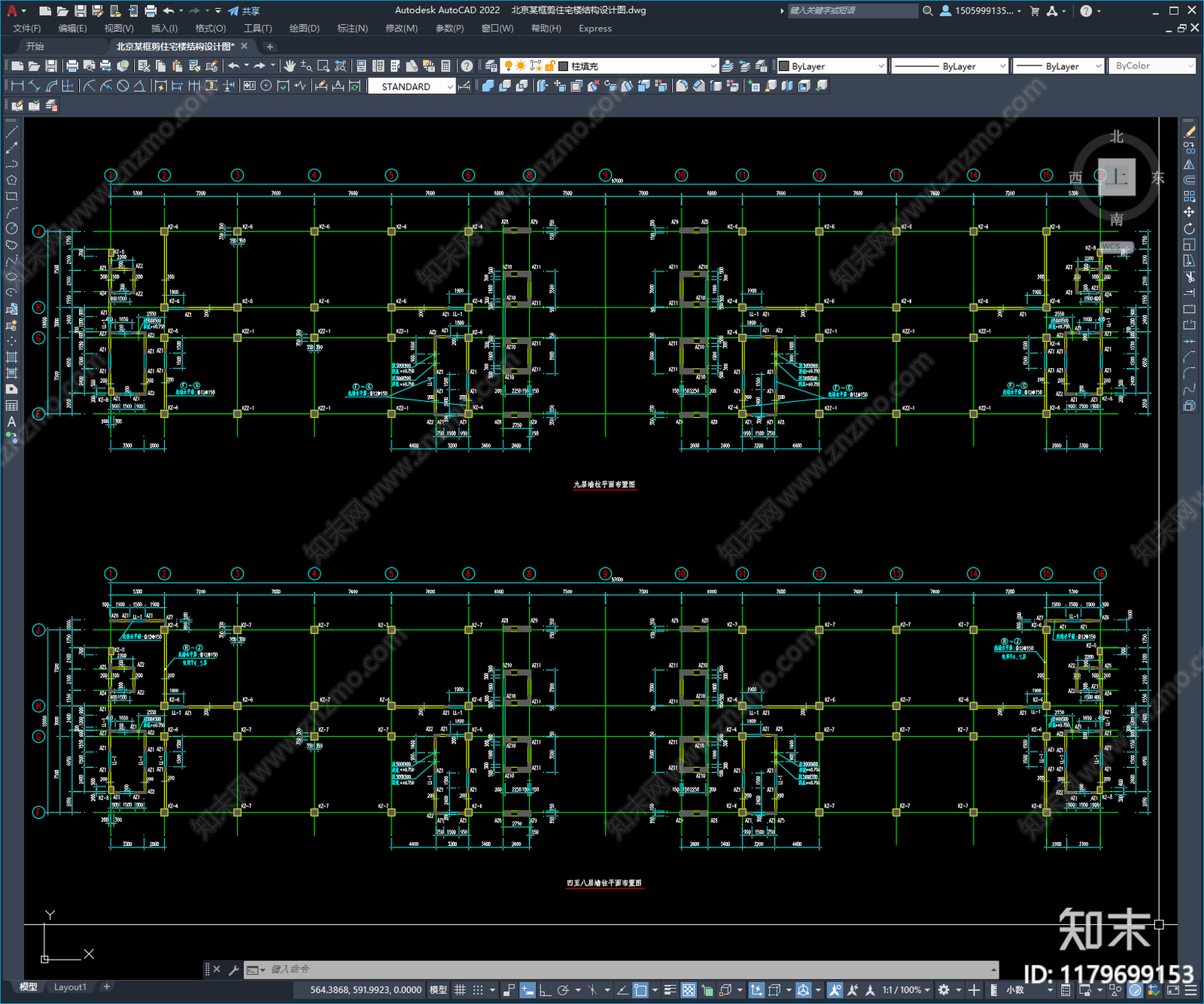Click the Autodesk App Store cart icon
The height and width of the screenshot is (1004, 1204).
tap(1035, 11)
